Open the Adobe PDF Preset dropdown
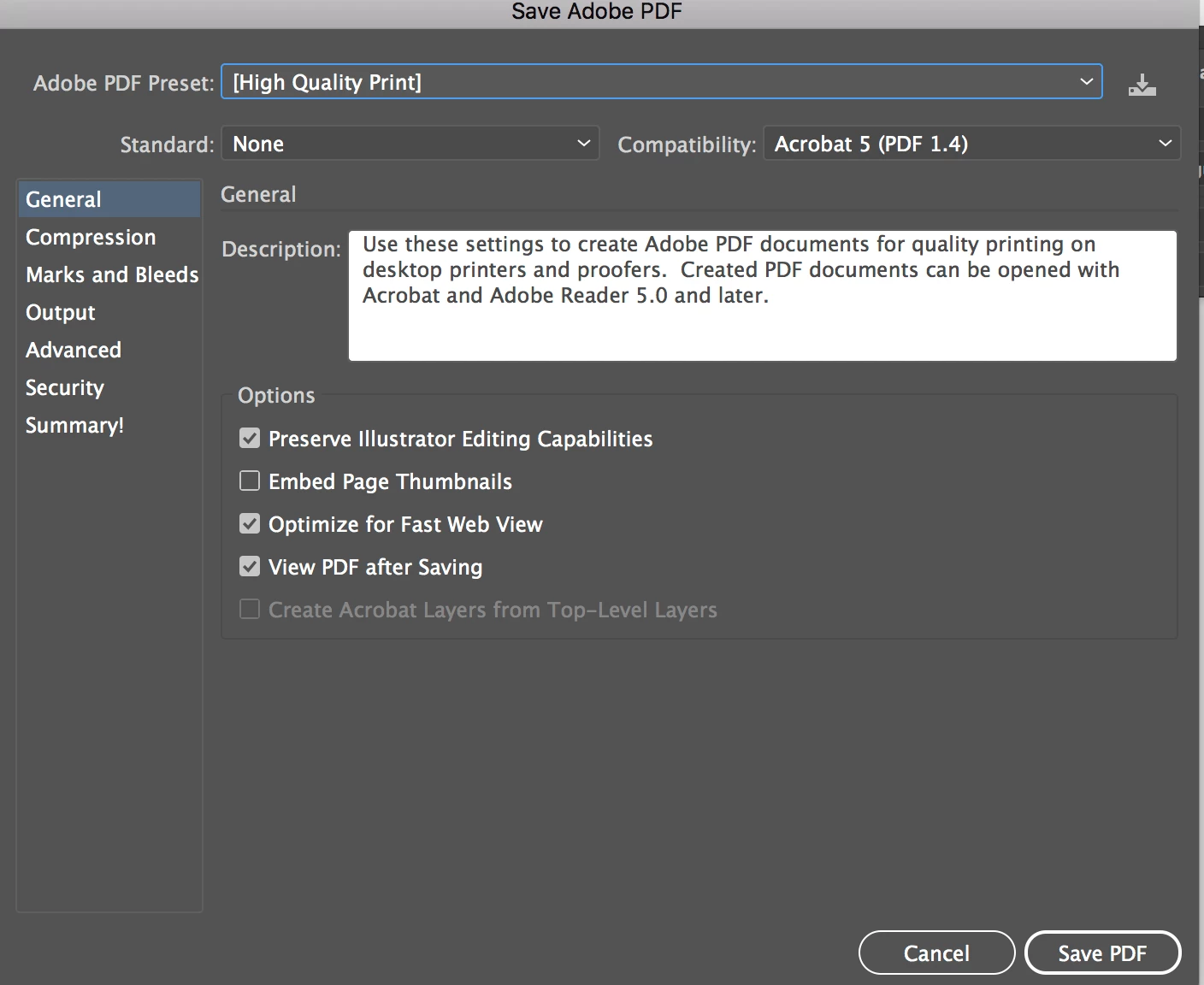The image size is (1204, 985). point(661,82)
